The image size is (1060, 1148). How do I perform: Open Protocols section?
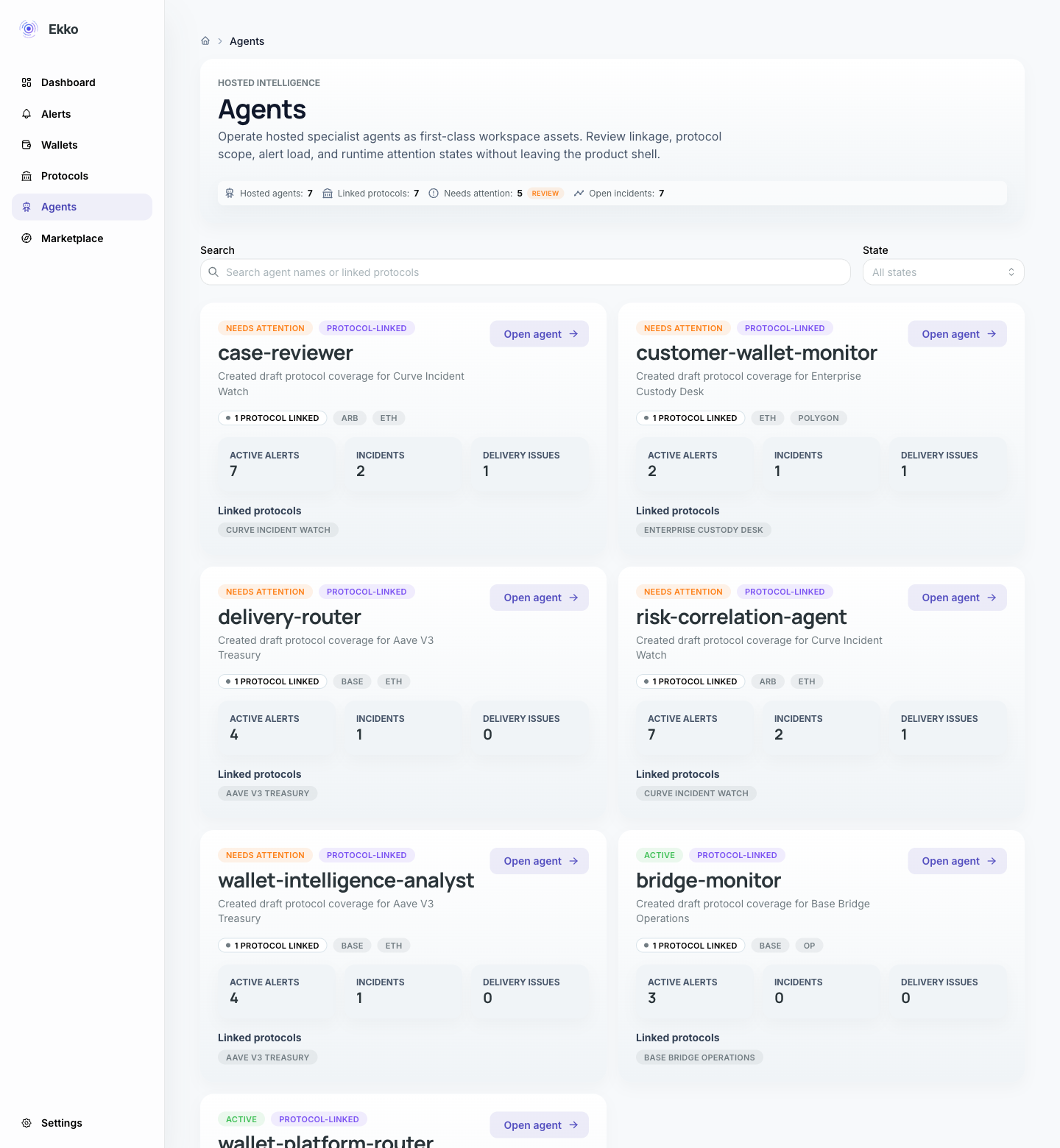point(82,176)
